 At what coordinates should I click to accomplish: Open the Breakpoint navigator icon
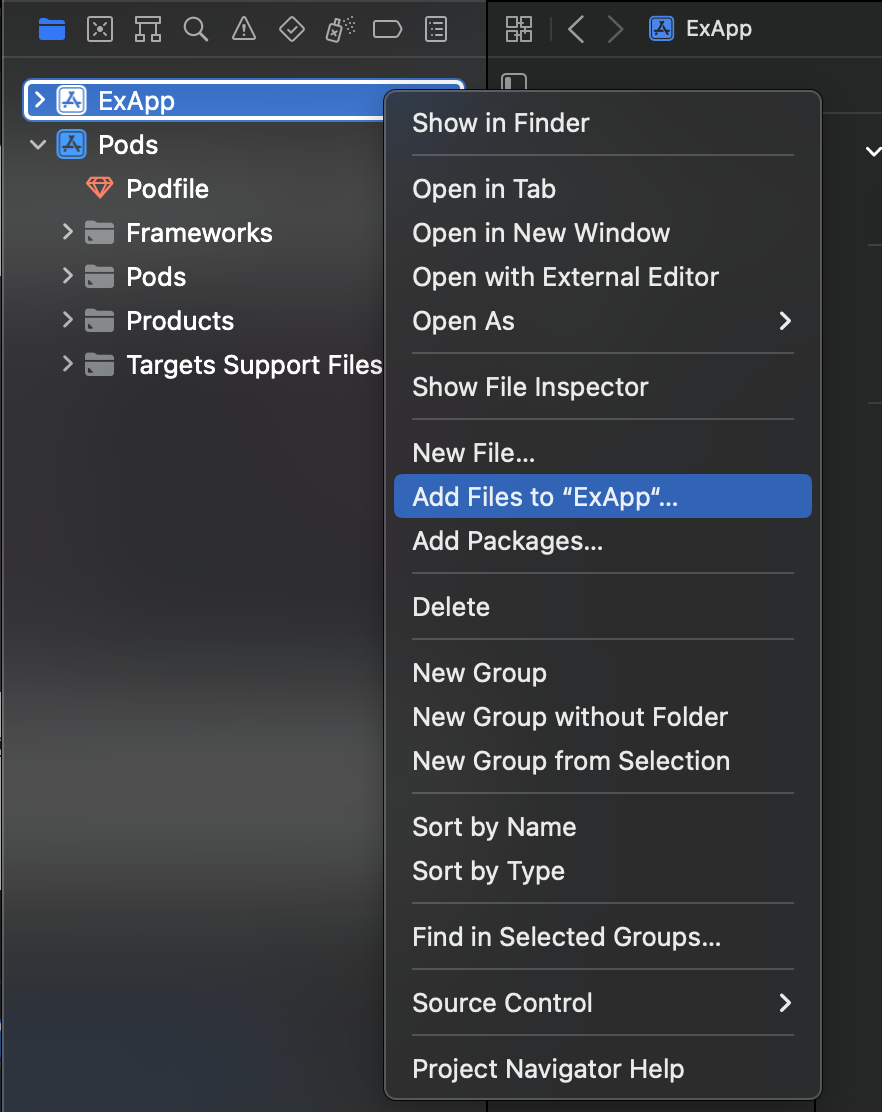pos(387,29)
